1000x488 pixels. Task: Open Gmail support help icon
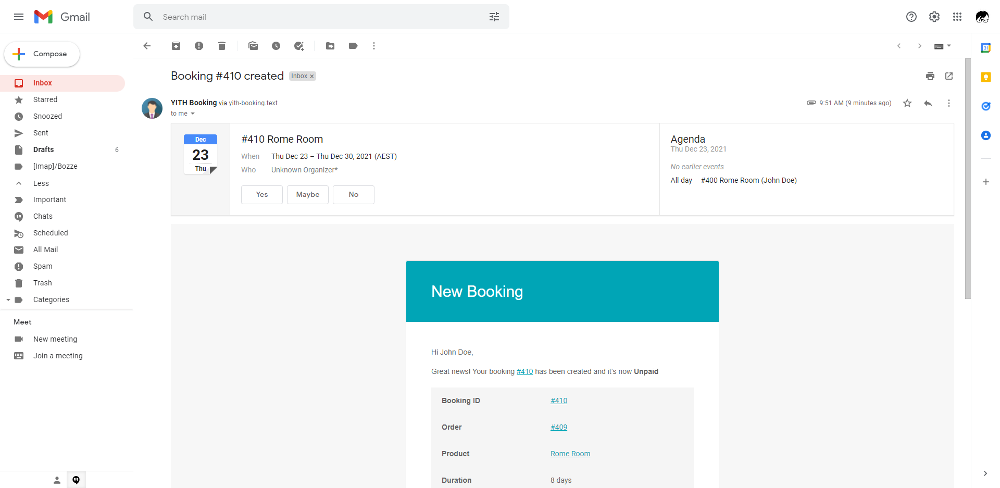911,17
